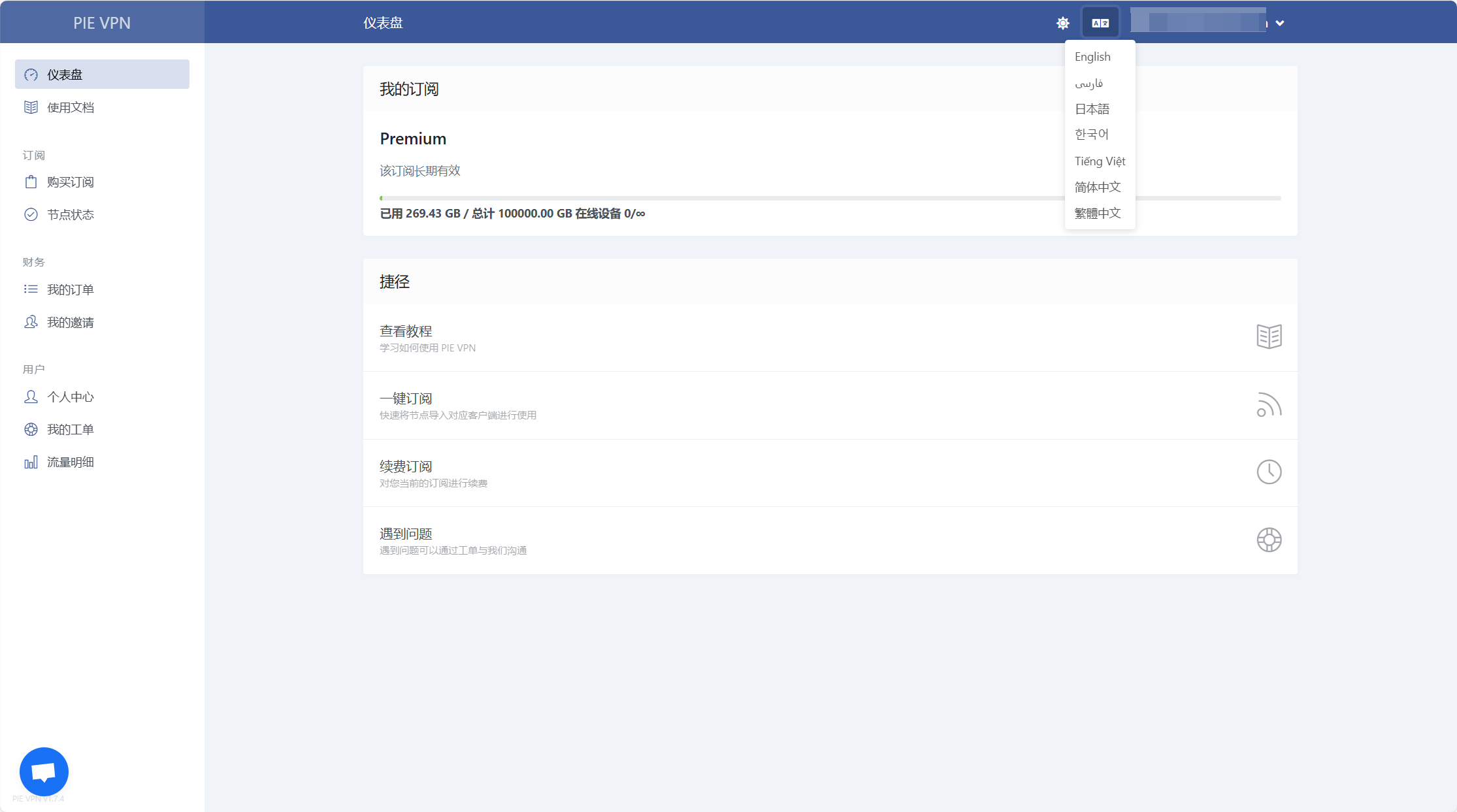The height and width of the screenshot is (812, 1457).
Task: Choose 日本語 in the language list
Action: click(x=1092, y=109)
